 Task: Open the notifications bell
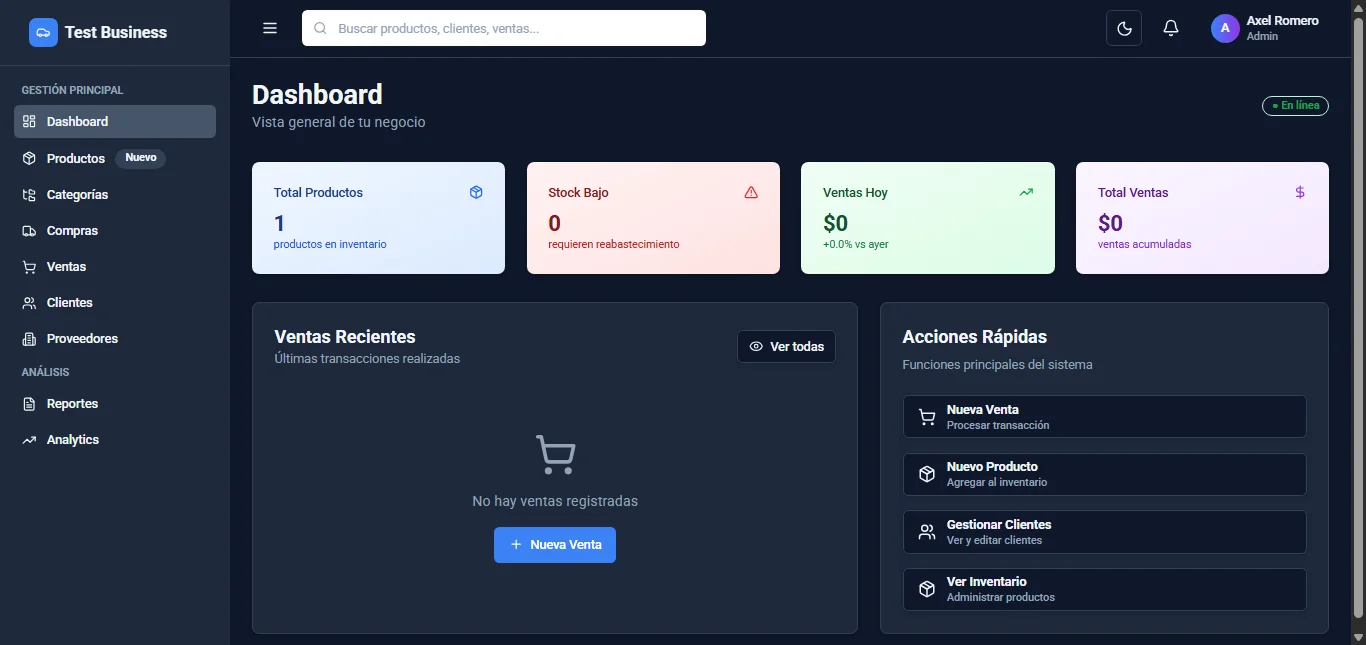pos(1171,28)
